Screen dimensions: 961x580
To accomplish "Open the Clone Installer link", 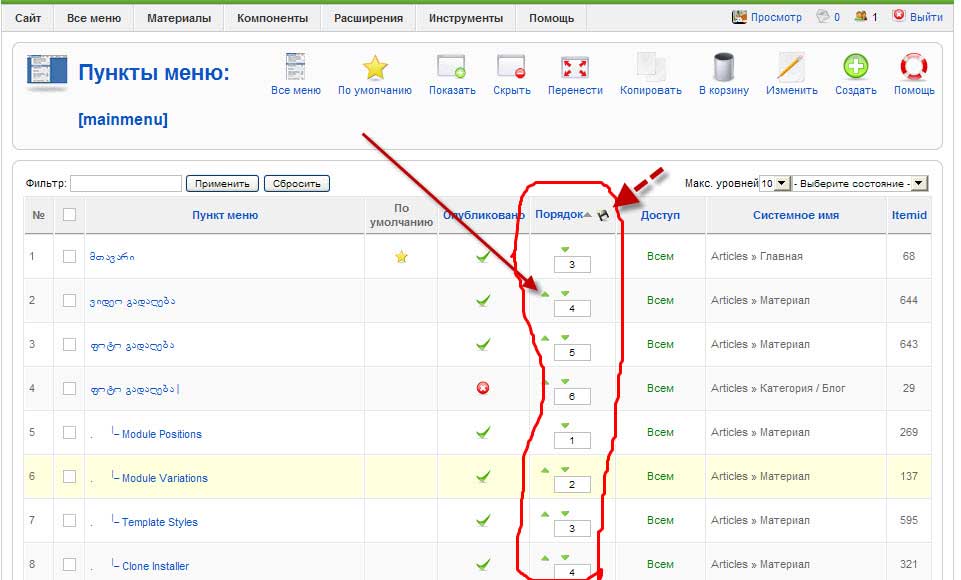I will pos(156,567).
